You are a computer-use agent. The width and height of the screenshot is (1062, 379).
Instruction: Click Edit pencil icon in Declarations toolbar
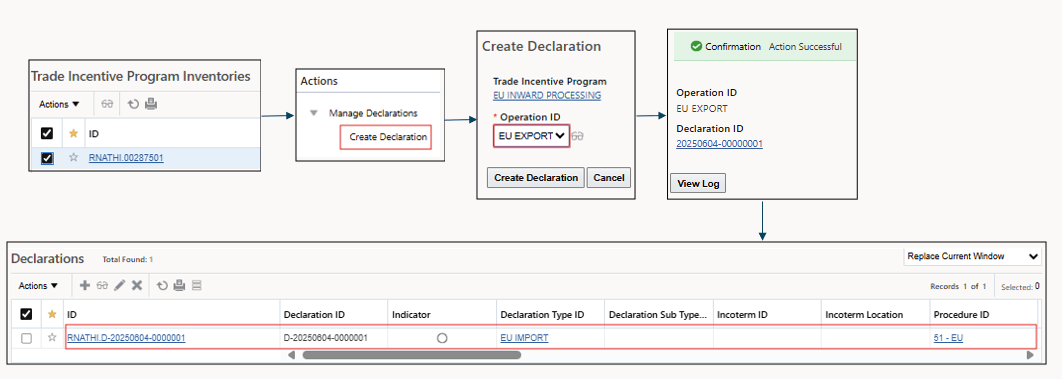pos(120,286)
